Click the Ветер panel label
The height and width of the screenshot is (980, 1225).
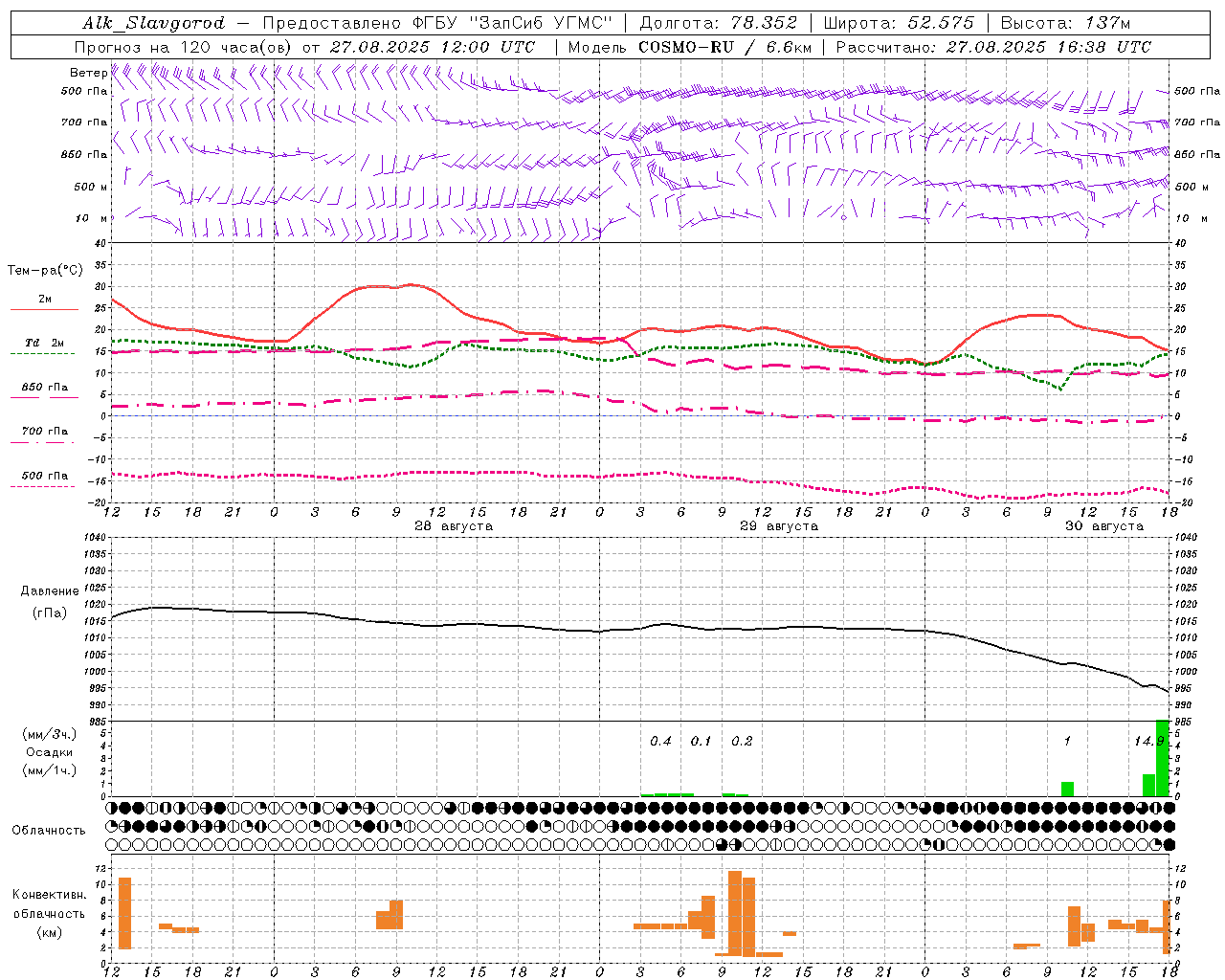tap(89, 73)
